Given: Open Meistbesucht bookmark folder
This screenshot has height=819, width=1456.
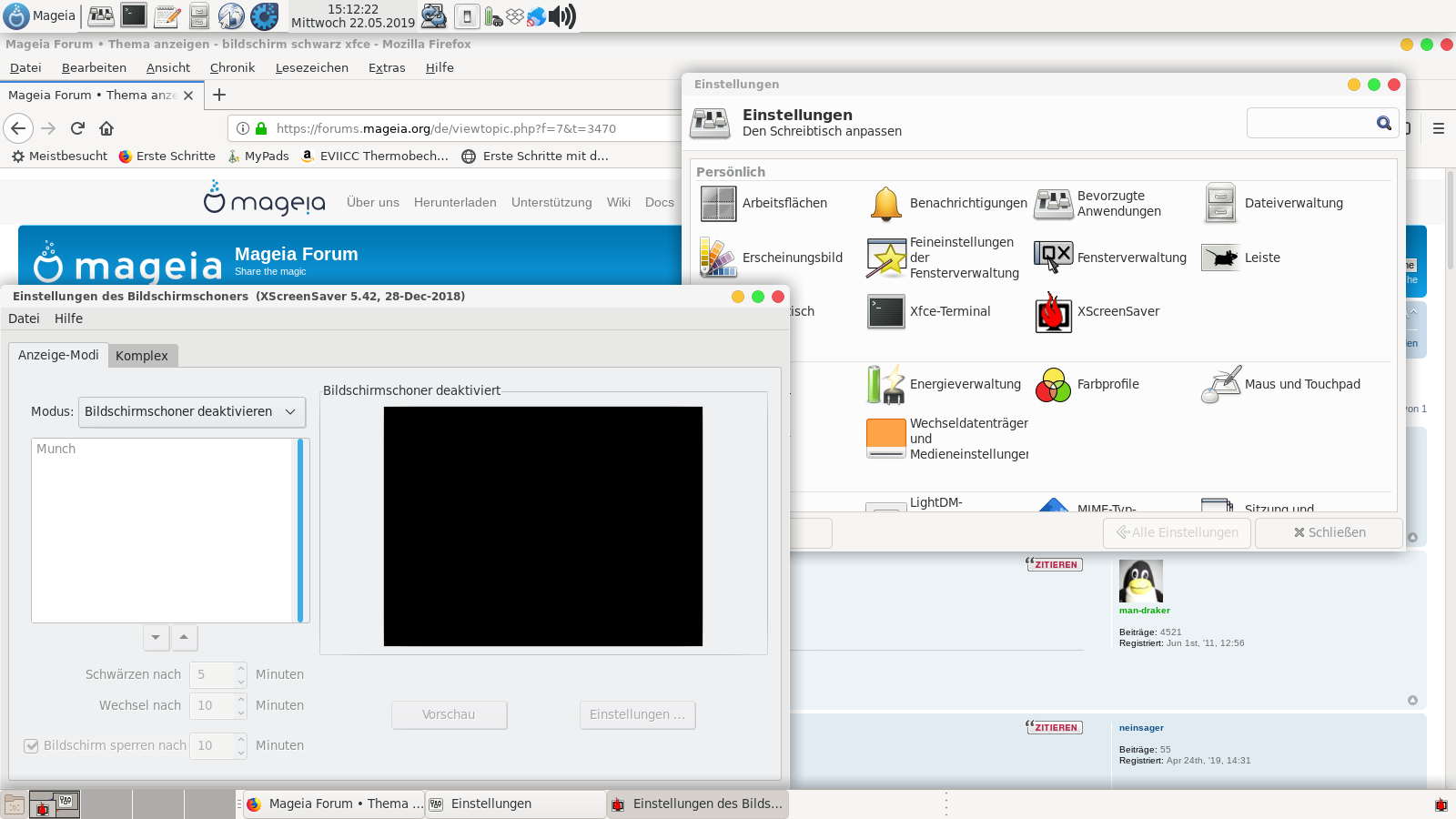Looking at the screenshot, I should click(x=59, y=156).
